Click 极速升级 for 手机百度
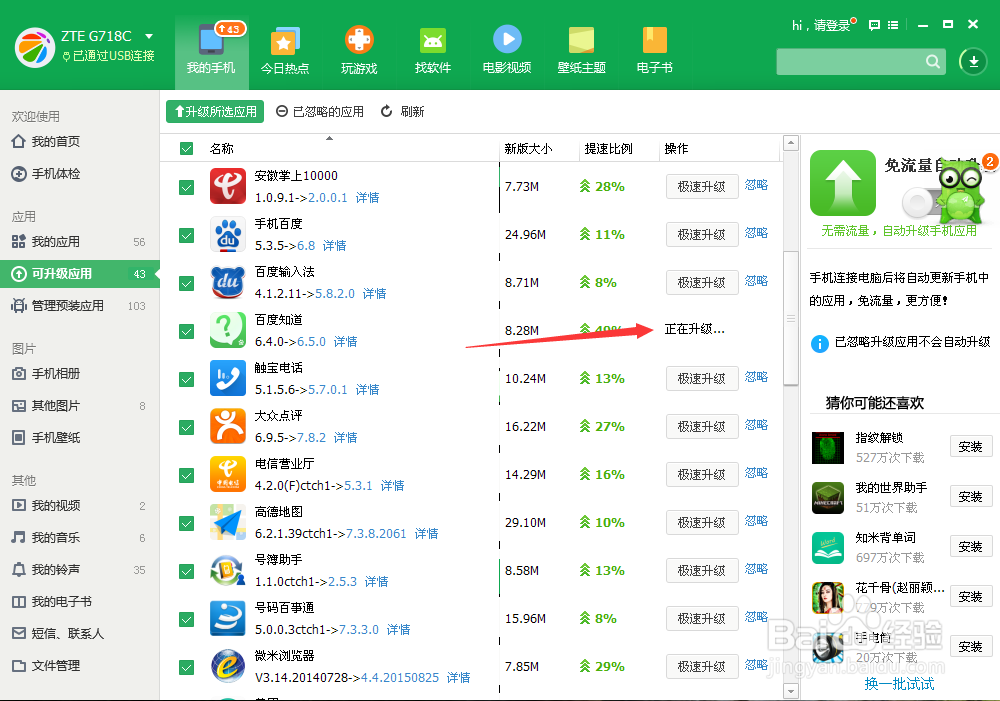The width and height of the screenshot is (1000, 701). [x=702, y=234]
